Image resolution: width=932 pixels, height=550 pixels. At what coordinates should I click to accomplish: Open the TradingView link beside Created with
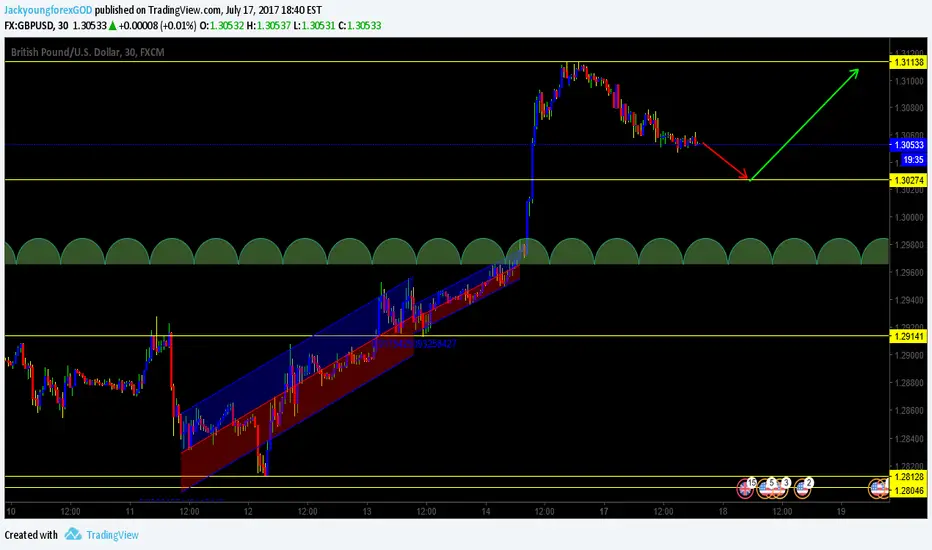pos(112,535)
